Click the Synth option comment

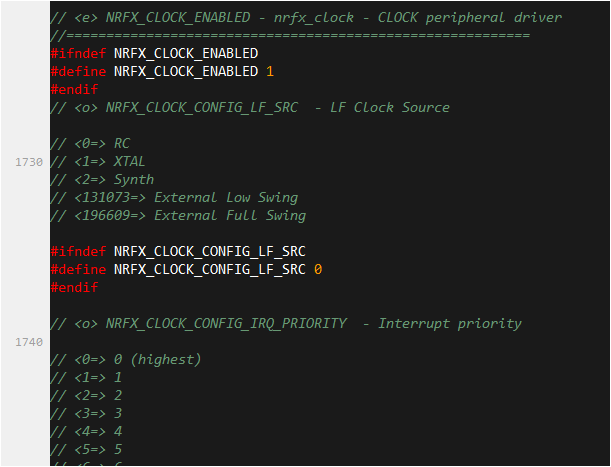(102, 180)
